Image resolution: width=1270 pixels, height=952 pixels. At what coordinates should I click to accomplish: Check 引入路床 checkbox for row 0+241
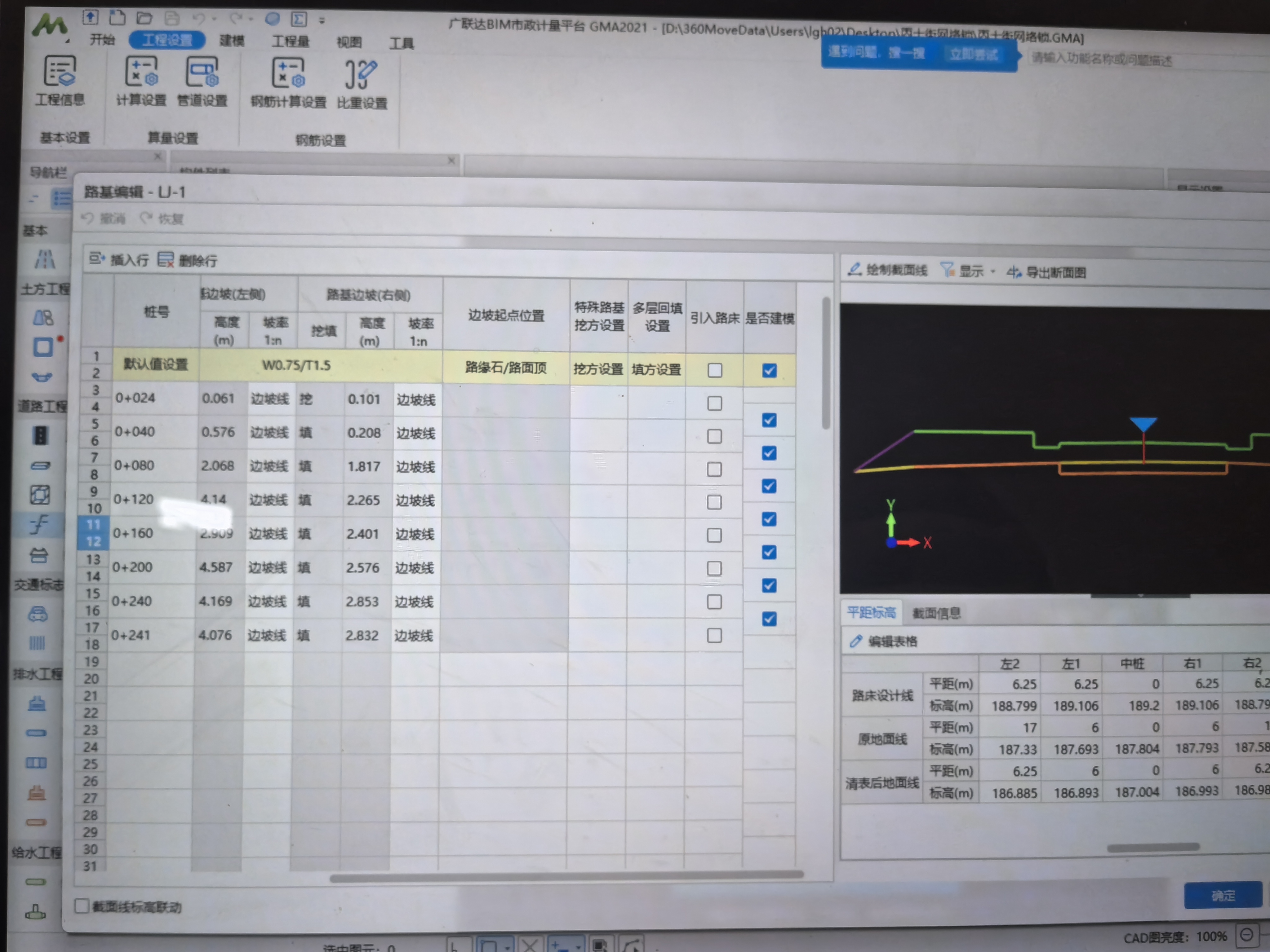(714, 635)
